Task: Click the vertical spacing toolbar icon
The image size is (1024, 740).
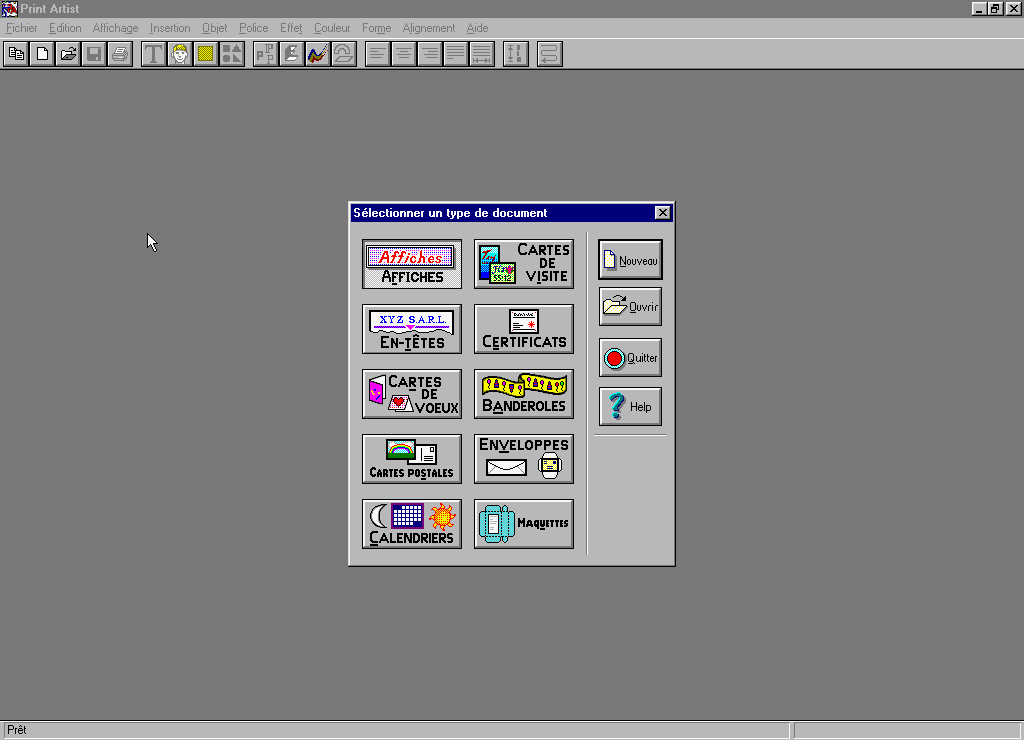Action: tap(516, 54)
